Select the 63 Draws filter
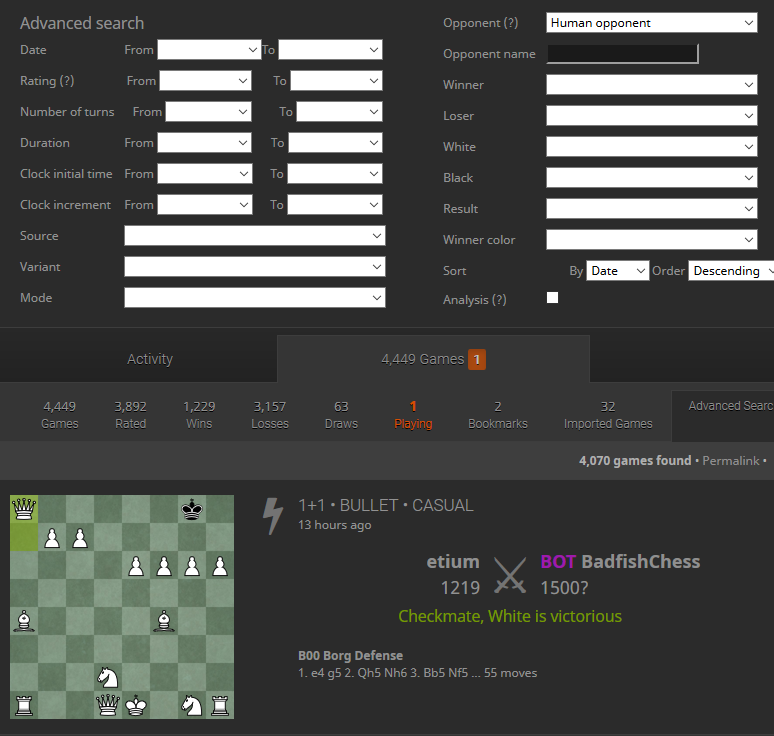The height and width of the screenshot is (736, 774). point(341,415)
